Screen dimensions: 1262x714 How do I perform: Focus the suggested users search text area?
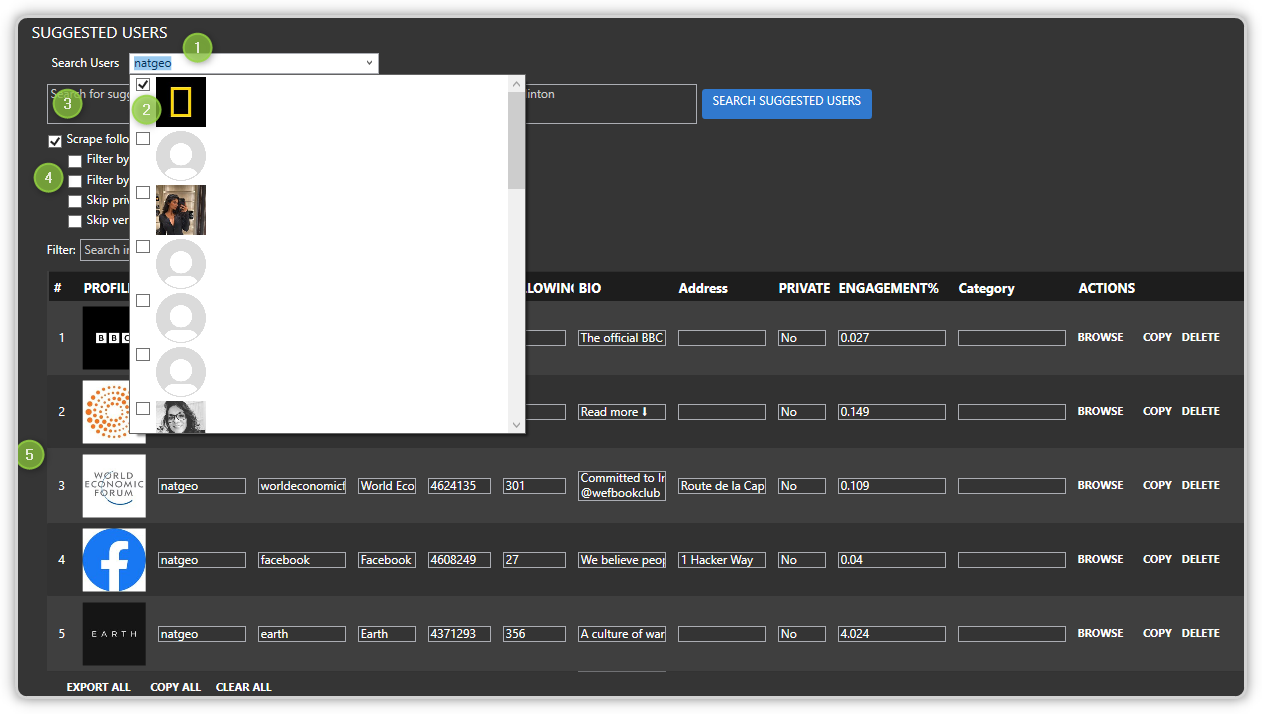pyautogui.click(x=371, y=104)
